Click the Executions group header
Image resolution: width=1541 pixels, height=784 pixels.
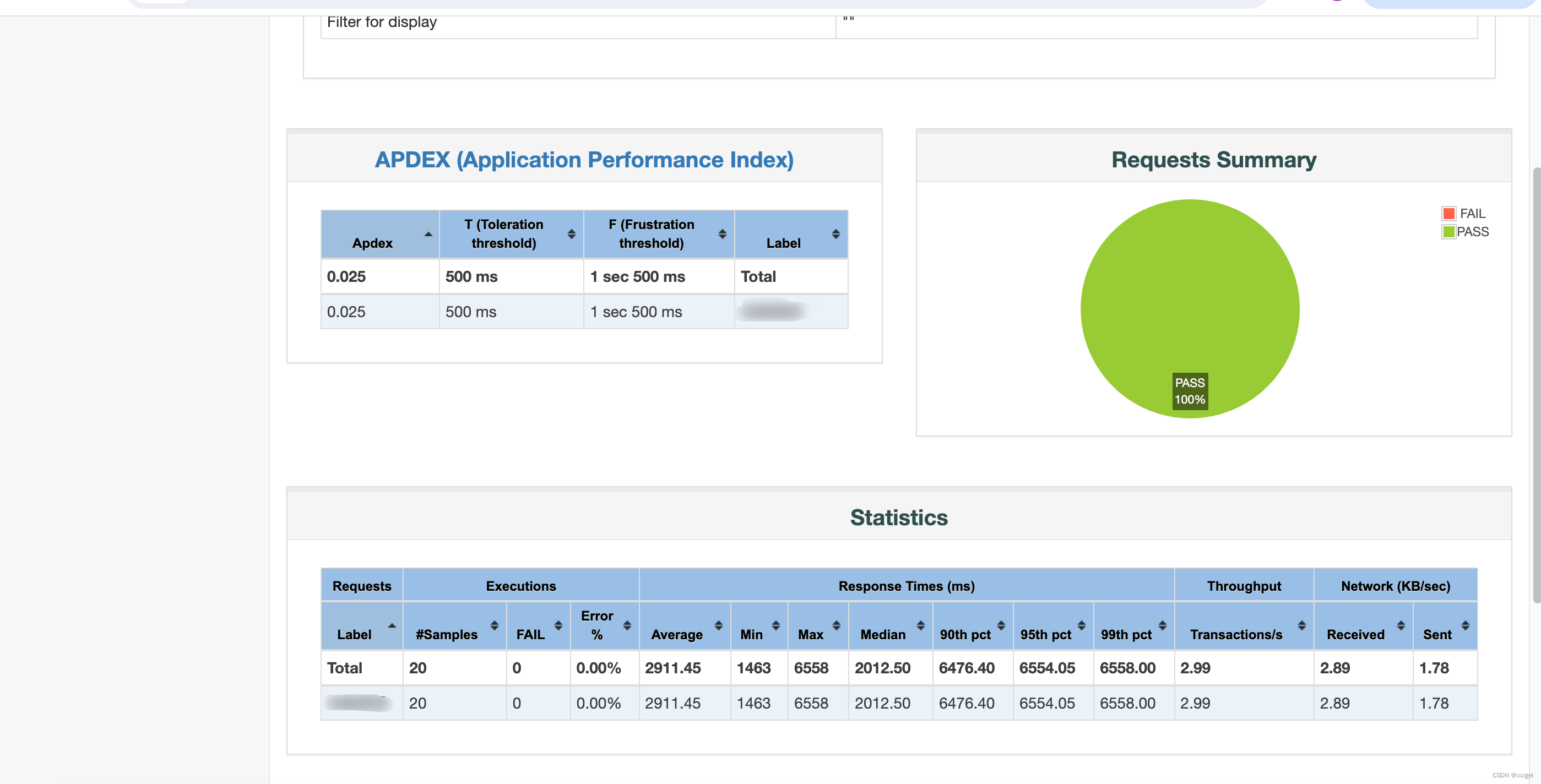[x=521, y=585]
